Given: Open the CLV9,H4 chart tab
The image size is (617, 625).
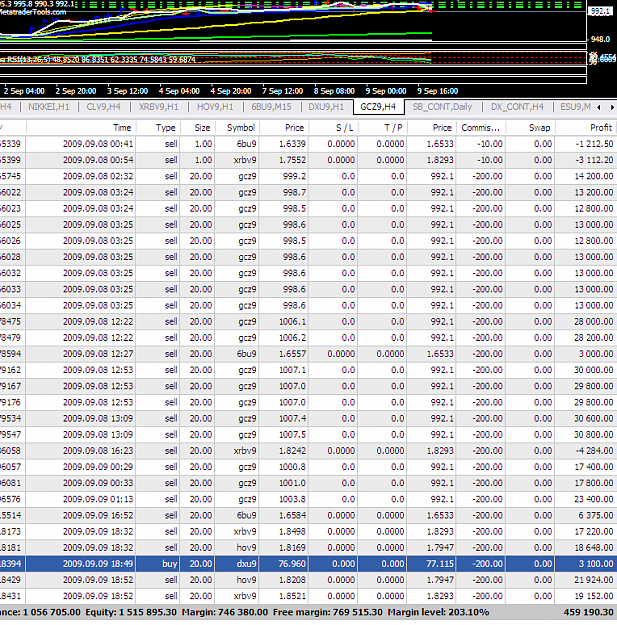Looking at the screenshot, I should click(x=103, y=107).
